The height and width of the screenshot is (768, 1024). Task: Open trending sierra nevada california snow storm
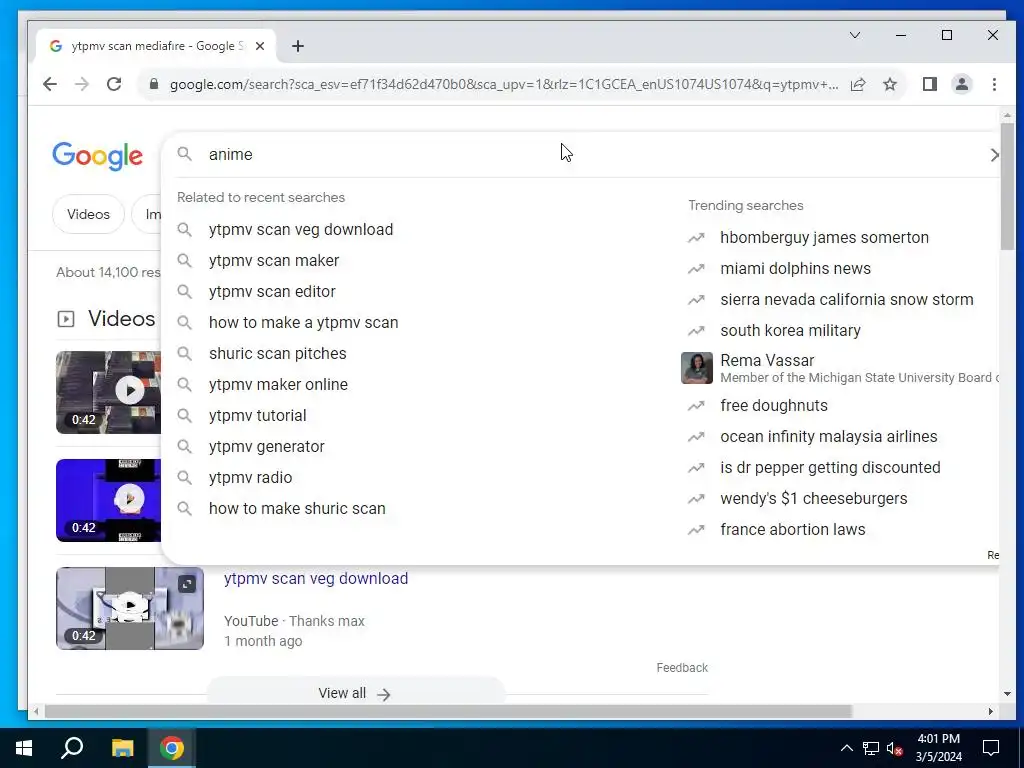click(846, 300)
